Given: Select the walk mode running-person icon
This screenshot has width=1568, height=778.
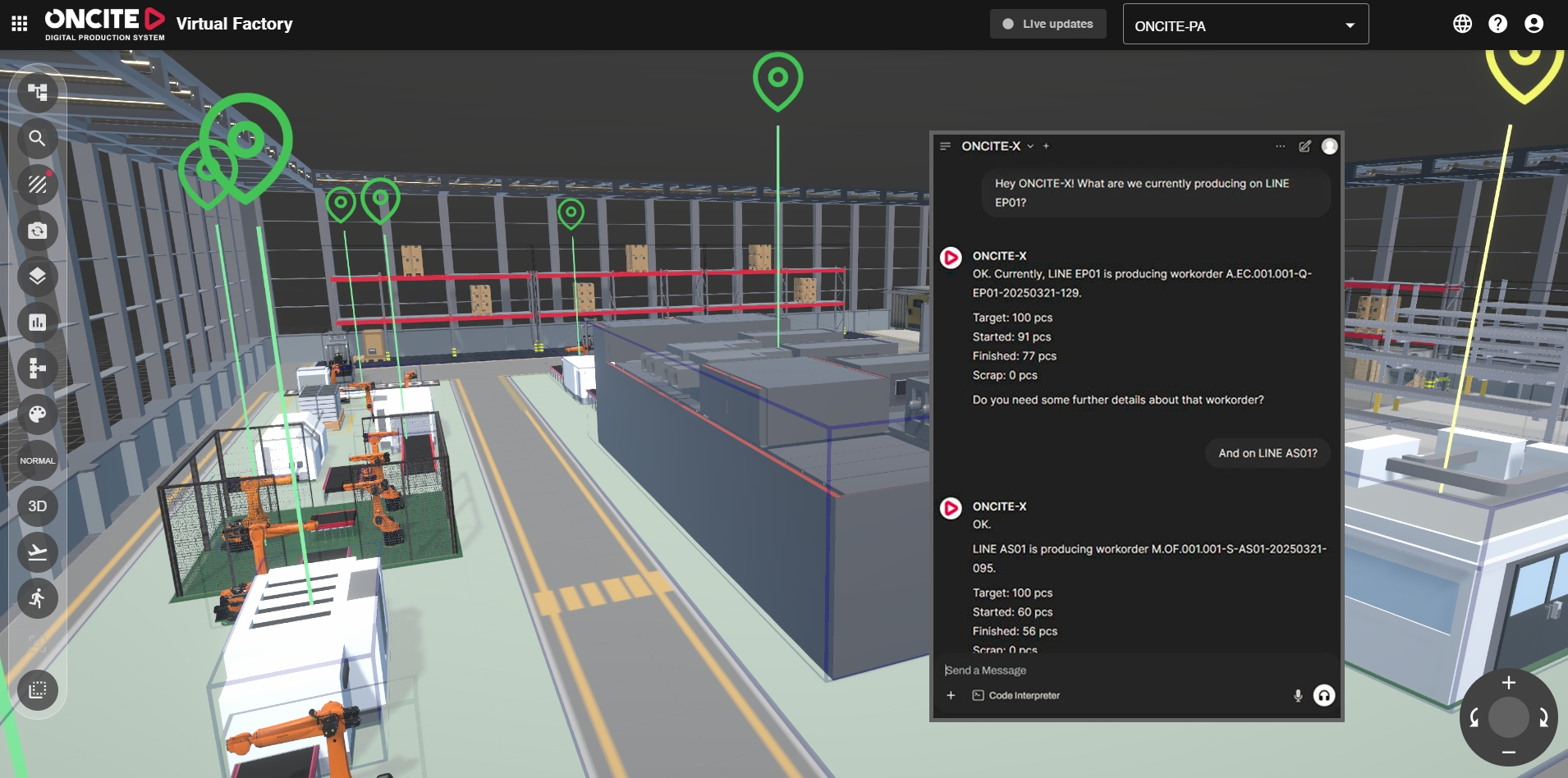Looking at the screenshot, I should [x=38, y=598].
